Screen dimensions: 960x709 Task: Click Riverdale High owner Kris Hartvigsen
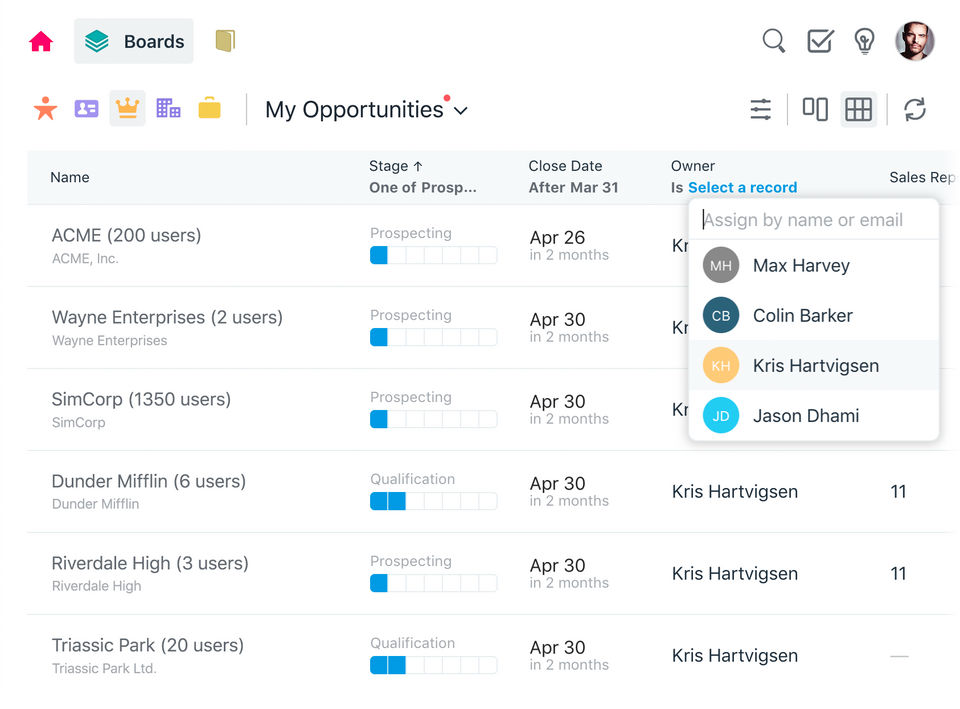[735, 574]
